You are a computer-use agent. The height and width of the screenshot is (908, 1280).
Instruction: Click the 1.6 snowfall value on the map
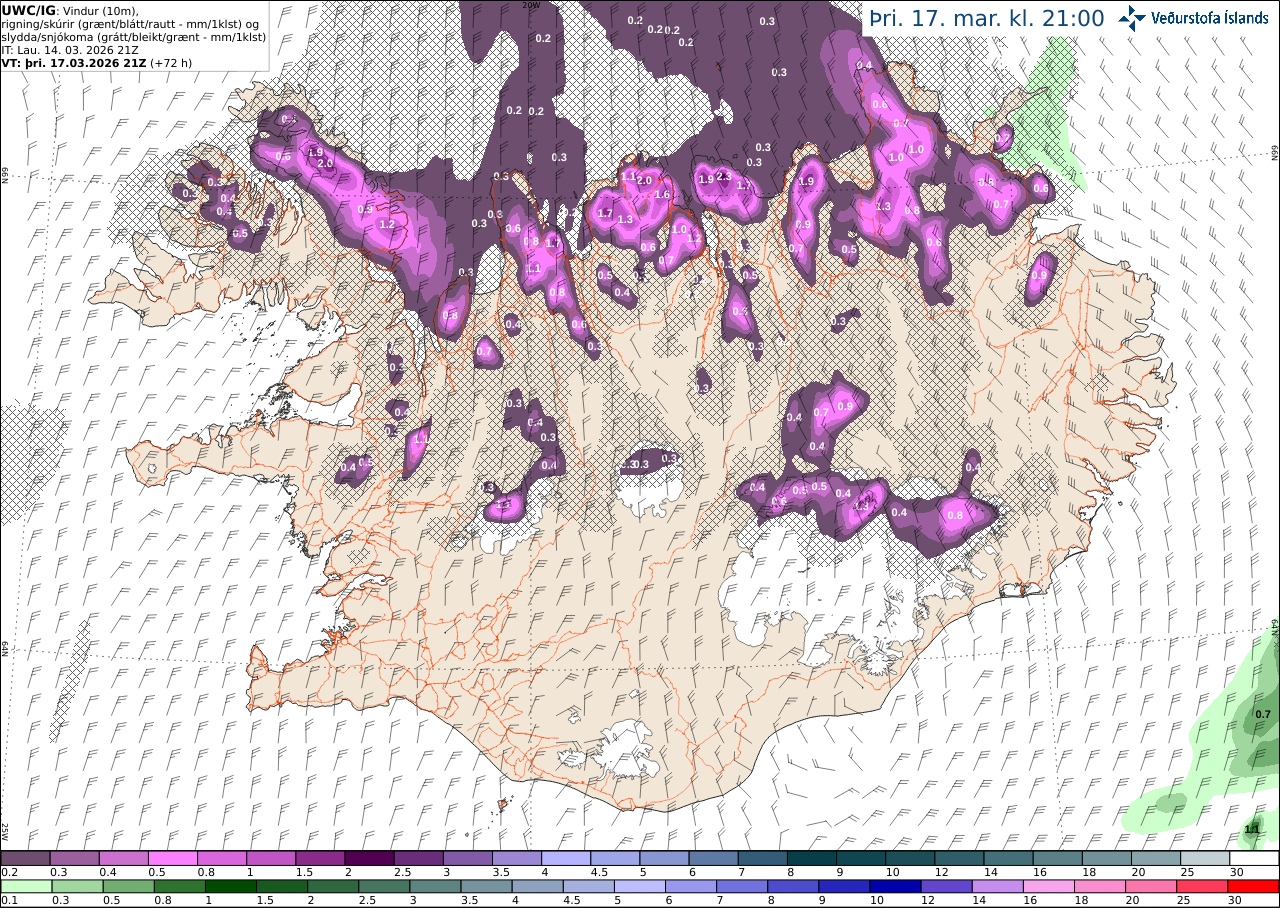661,195
